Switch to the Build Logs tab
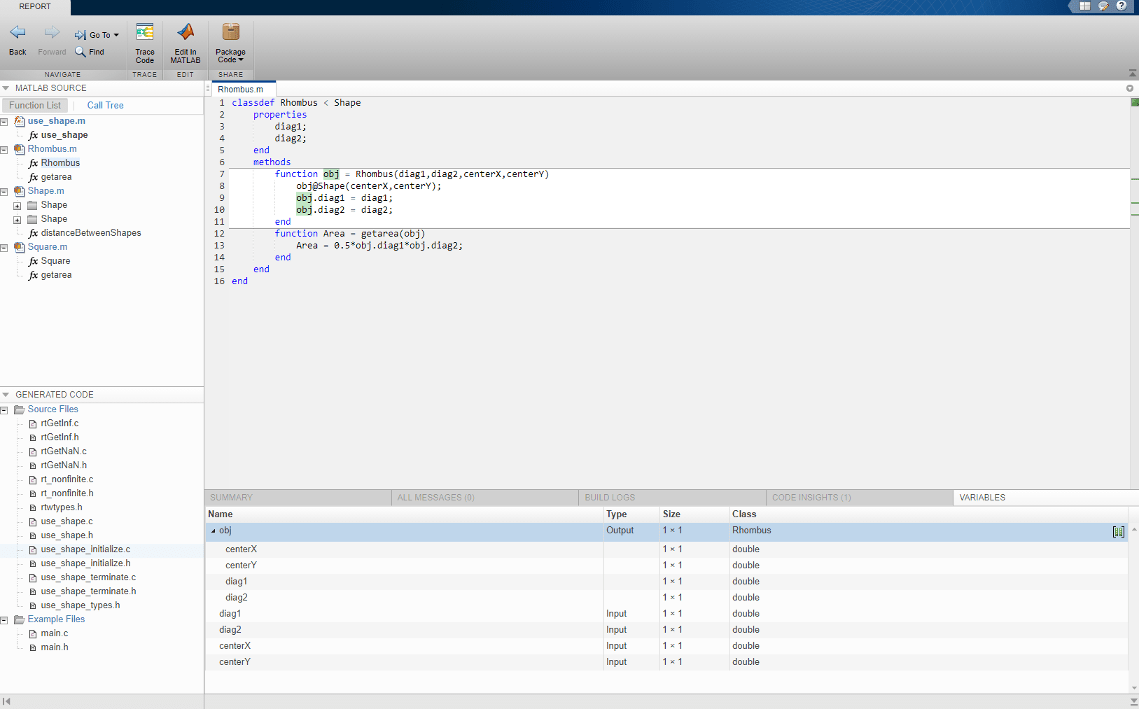The height and width of the screenshot is (709, 1139). (610, 497)
